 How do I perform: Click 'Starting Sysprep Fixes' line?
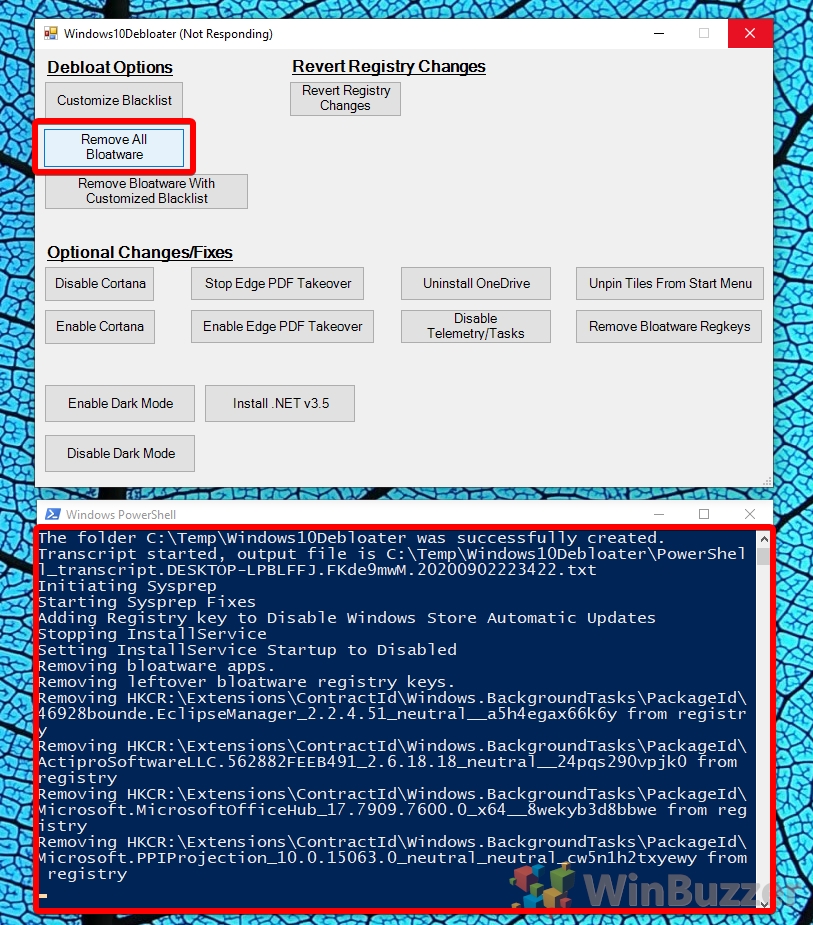coord(147,602)
